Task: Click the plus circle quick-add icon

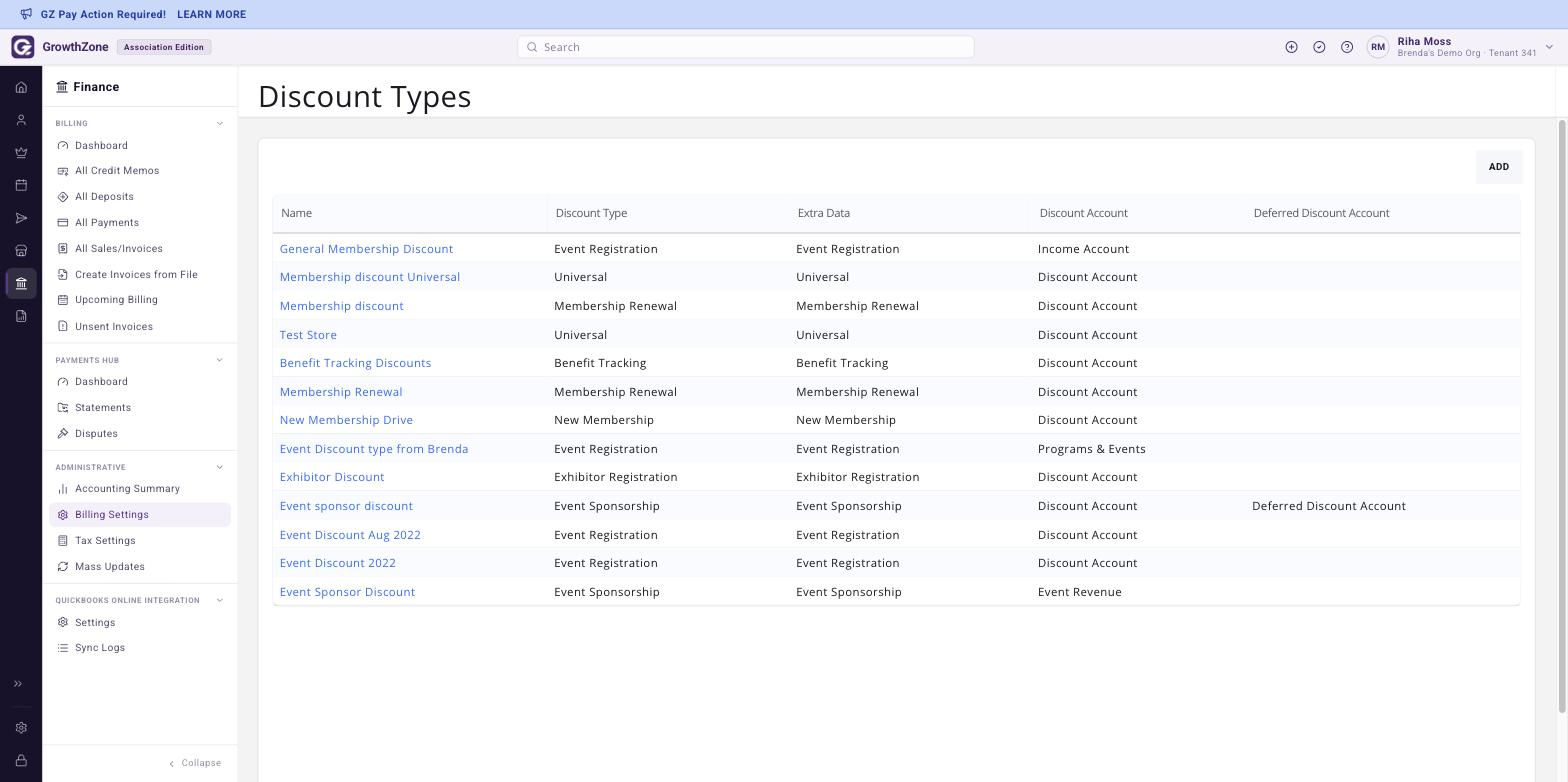Action: click(x=1291, y=47)
